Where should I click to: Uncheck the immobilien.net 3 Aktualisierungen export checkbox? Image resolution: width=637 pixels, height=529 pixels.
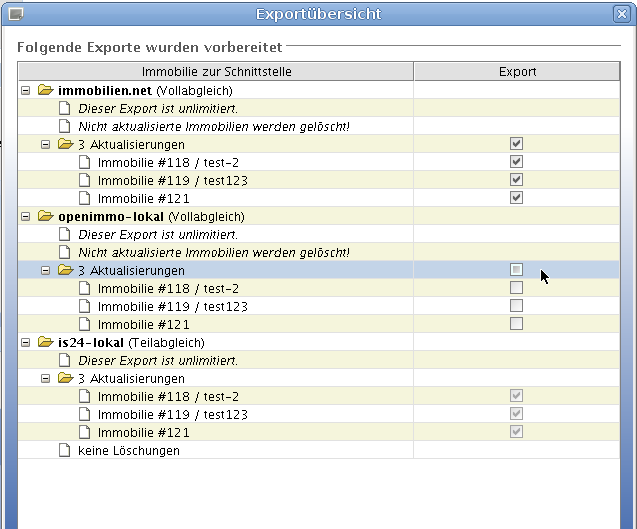(x=516, y=144)
